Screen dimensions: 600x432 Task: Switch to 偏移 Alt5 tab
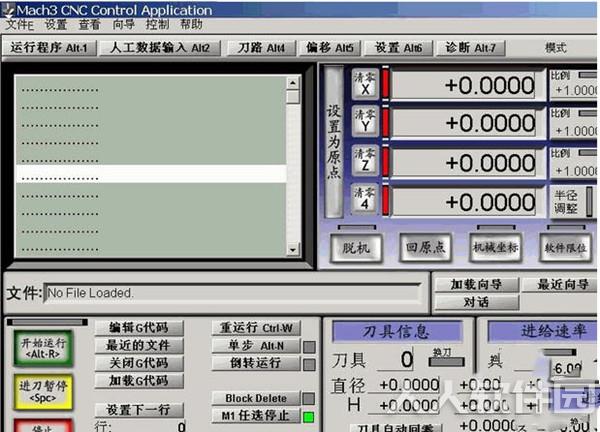tap(330, 48)
